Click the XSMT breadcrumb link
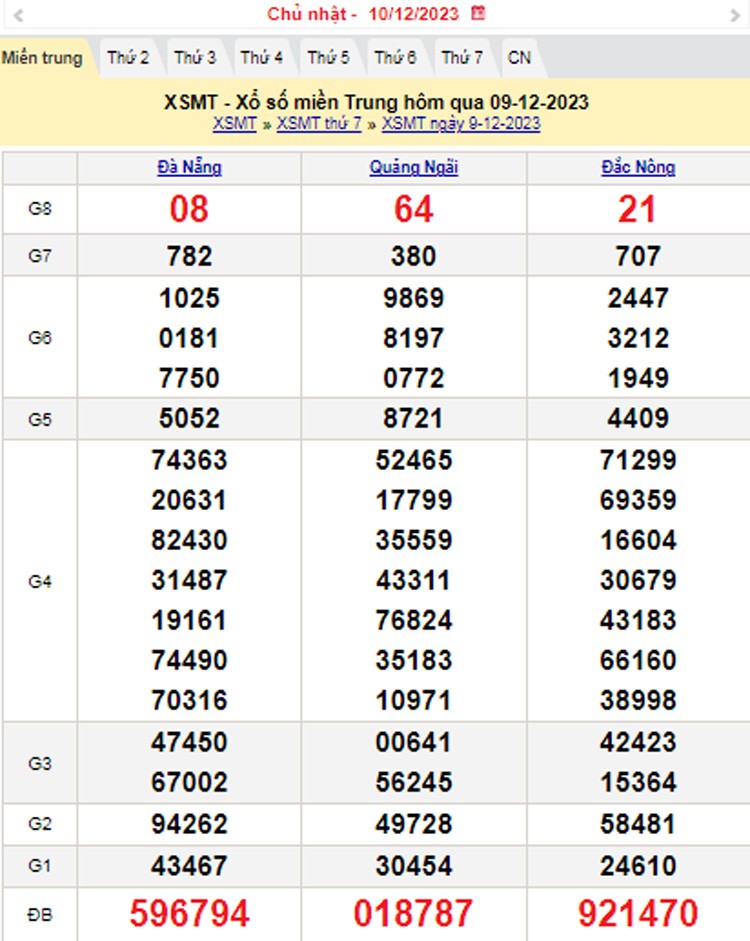This screenshot has height=941, width=750. click(234, 124)
